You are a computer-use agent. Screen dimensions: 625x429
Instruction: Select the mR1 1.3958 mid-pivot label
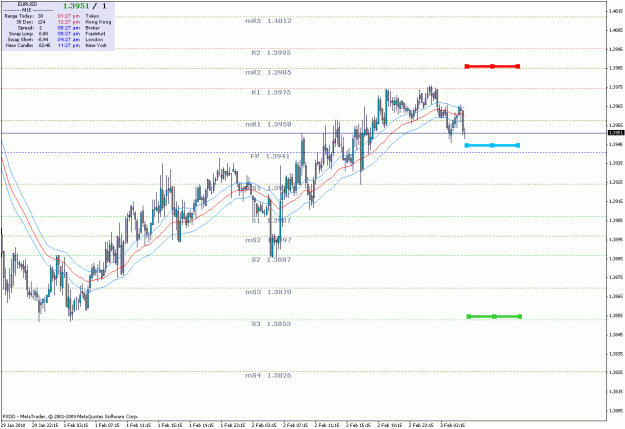(x=268, y=124)
